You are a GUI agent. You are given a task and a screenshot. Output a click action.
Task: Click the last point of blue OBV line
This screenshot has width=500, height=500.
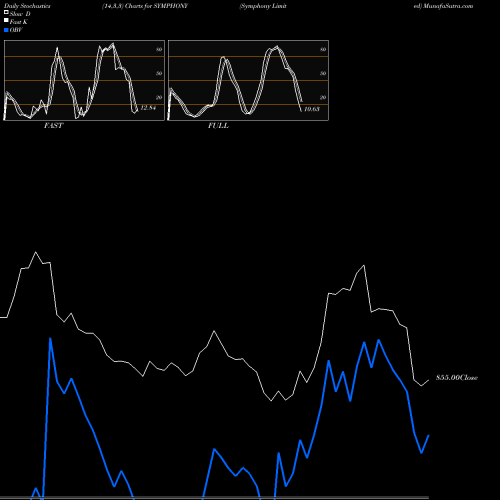point(429,435)
